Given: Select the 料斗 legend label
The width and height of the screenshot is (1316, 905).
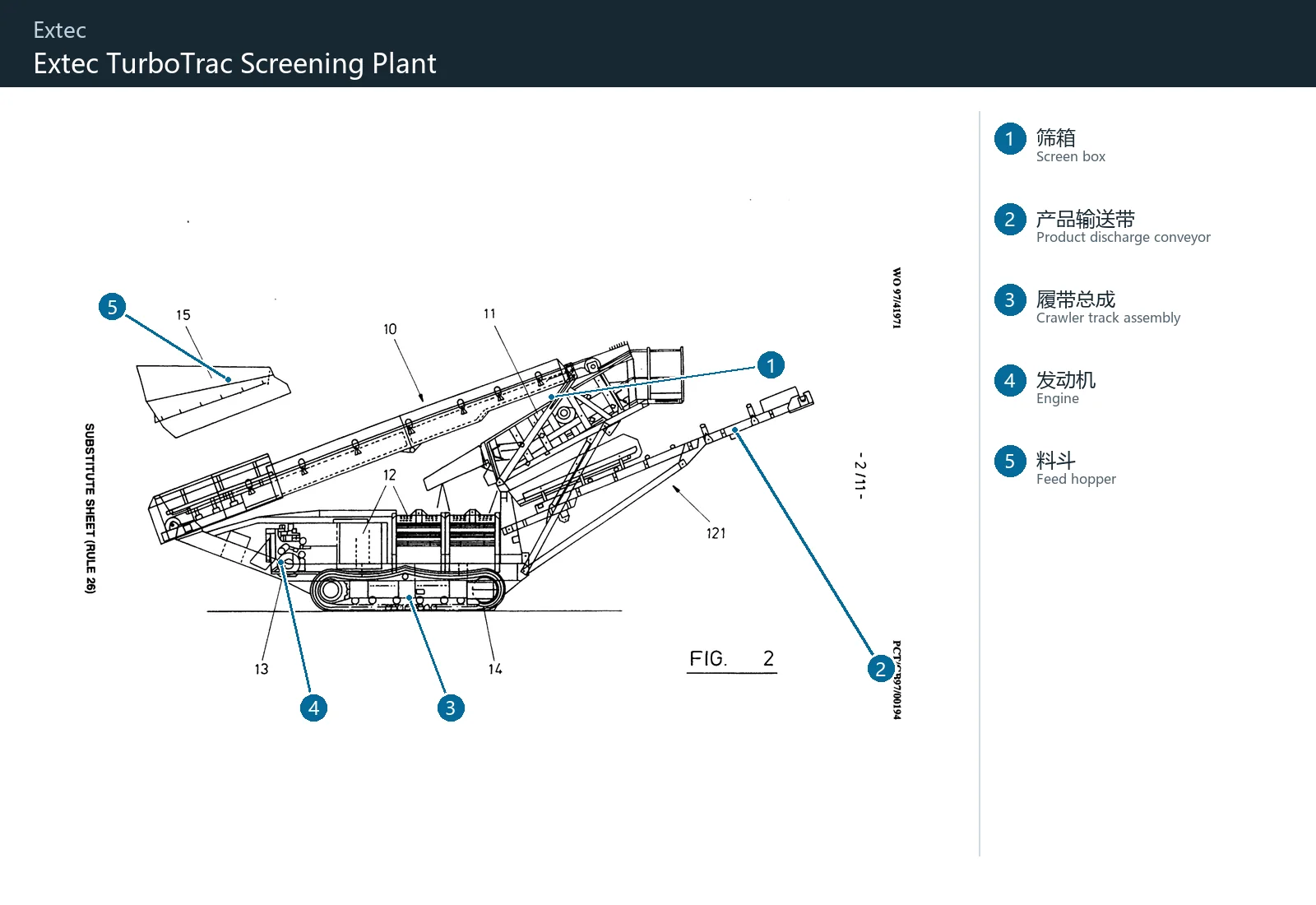Looking at the screenshot, I should [1055, 461].
